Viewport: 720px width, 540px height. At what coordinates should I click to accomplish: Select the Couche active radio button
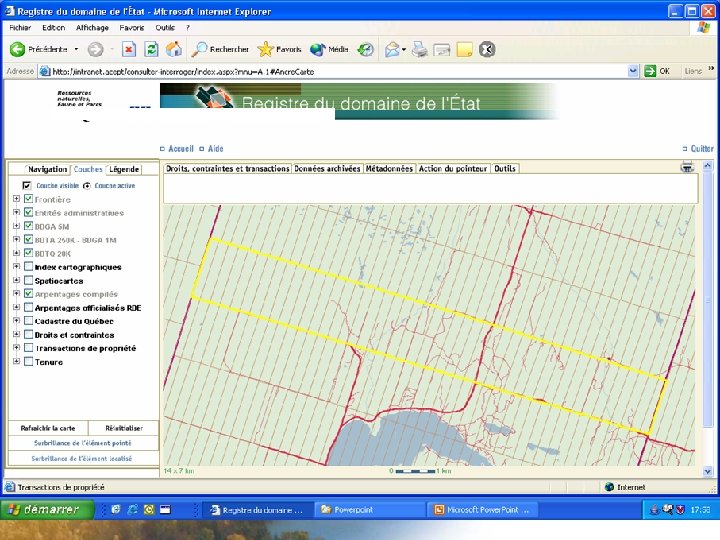(87, 186)
